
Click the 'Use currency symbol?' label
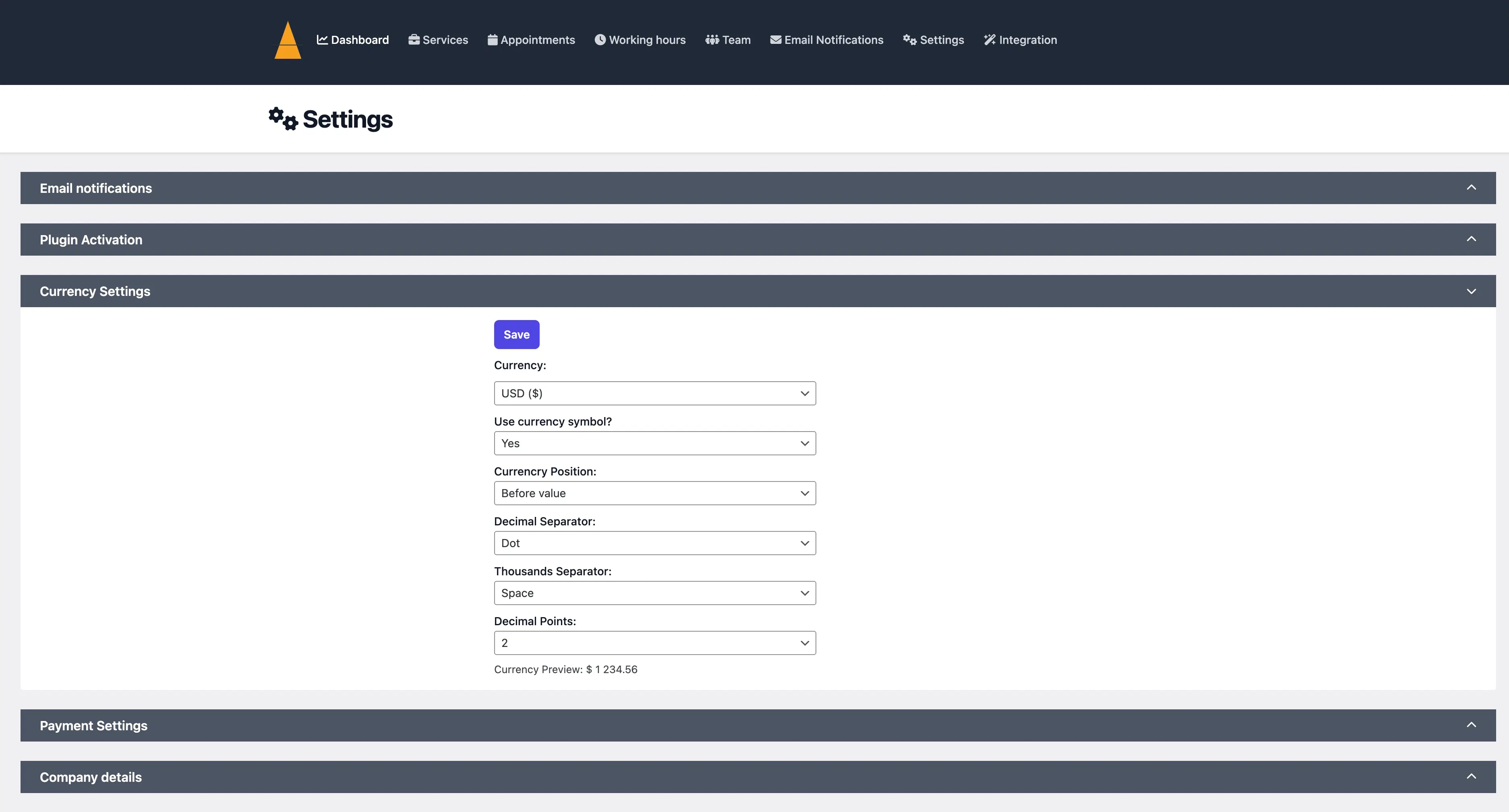click(x=553, y=421)
